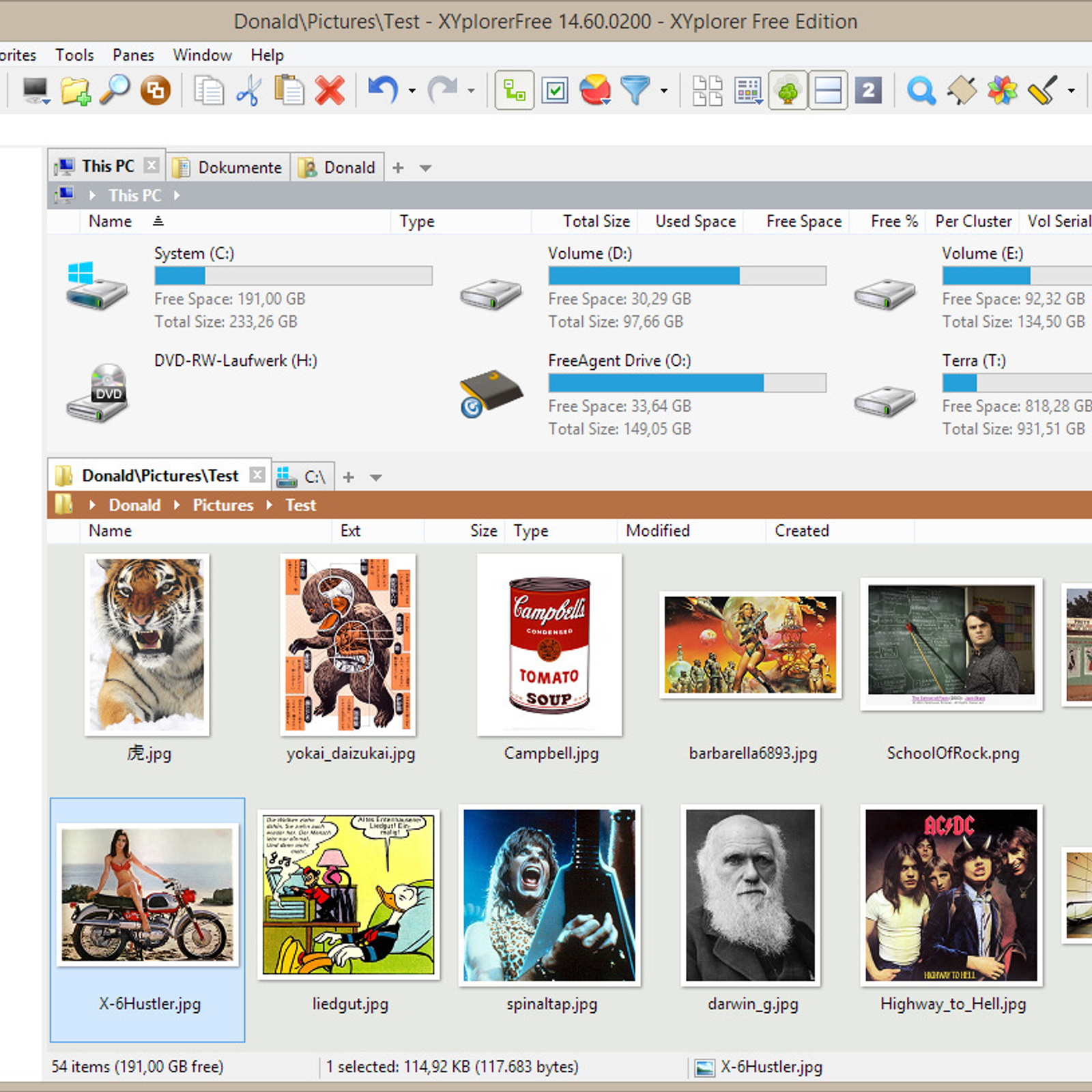Select the darwin_g.jpg thumbnail
This screenshot has width=1092, height=1092.
[x=750, y=895]
